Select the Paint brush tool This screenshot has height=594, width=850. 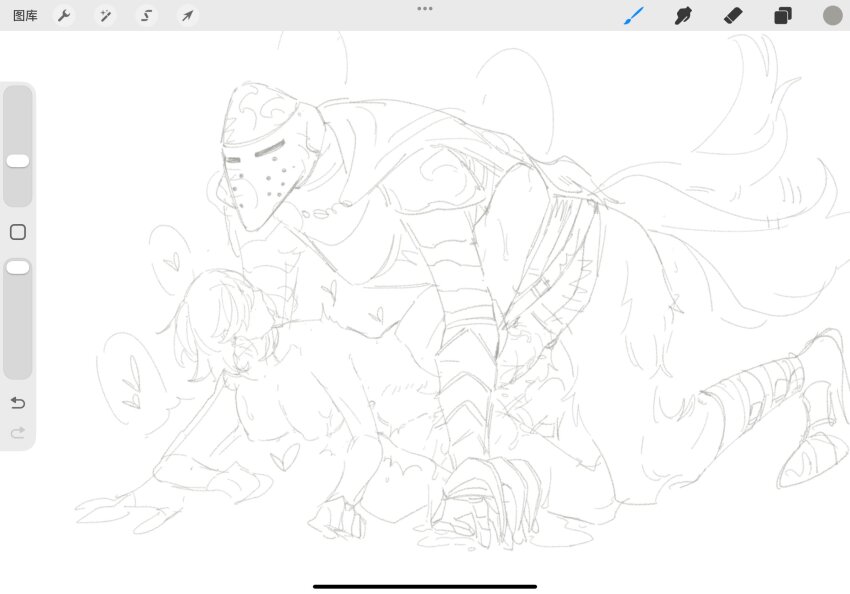point(634,16)
